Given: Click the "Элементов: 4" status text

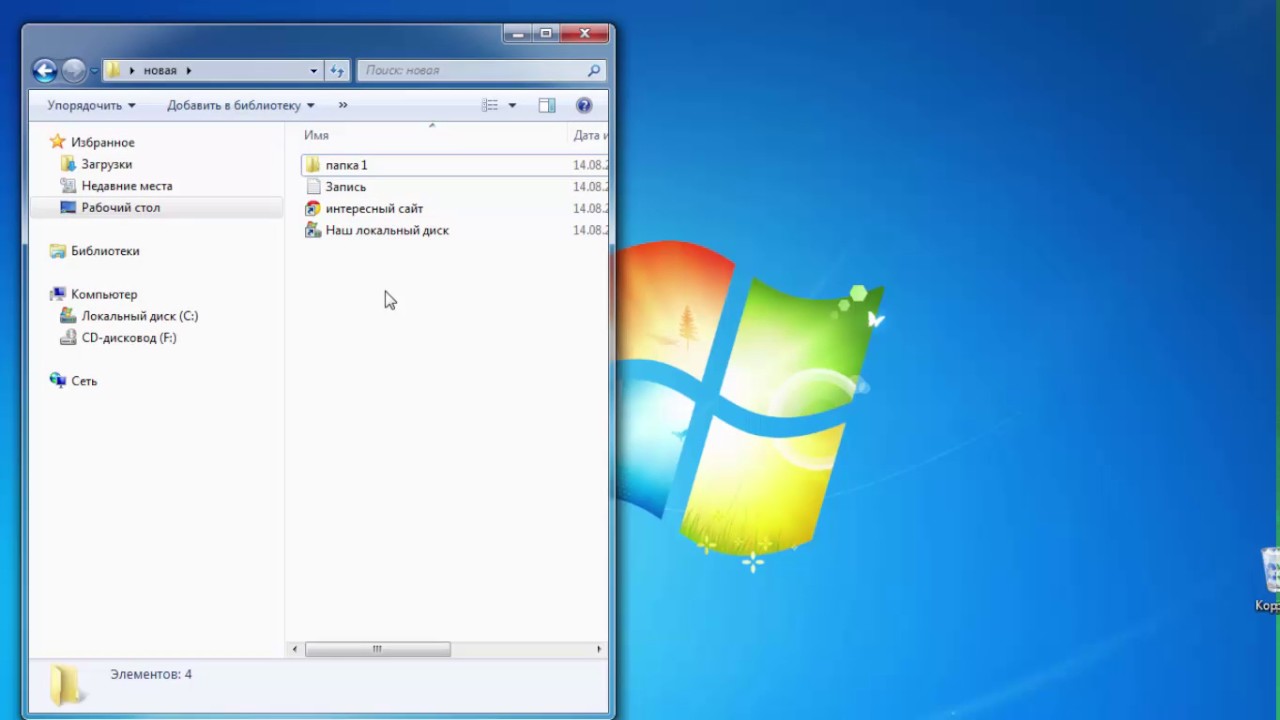Looking at the screenshot, I should coord(151,675).
